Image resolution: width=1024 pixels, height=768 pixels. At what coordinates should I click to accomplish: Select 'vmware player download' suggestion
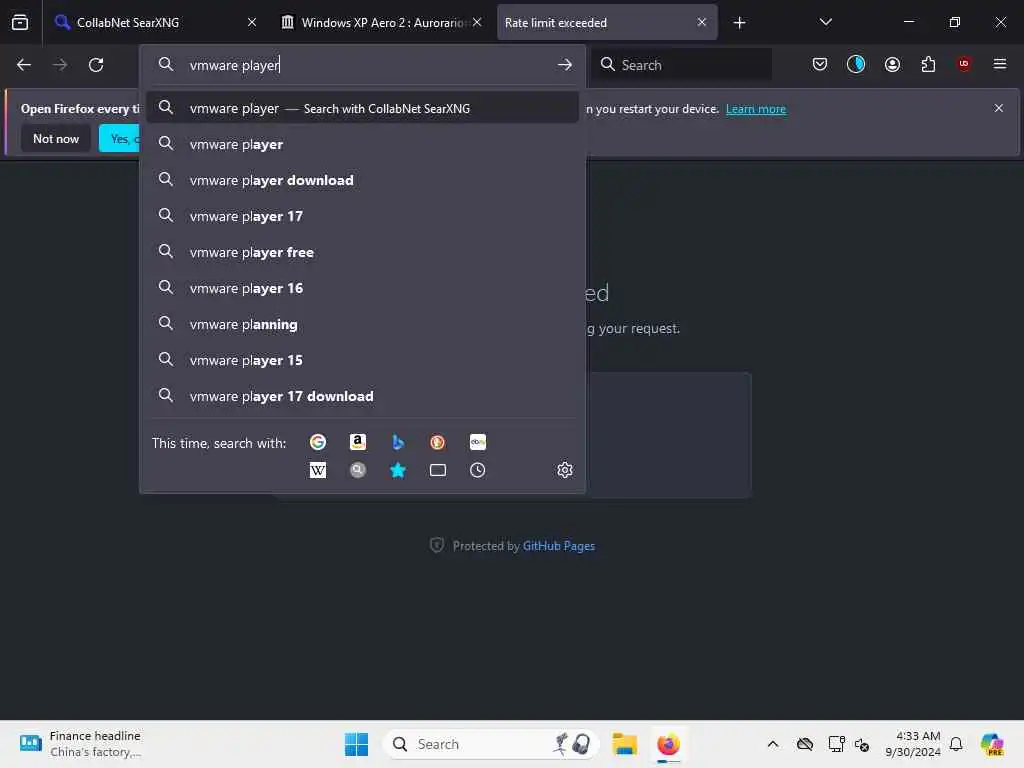362,180
